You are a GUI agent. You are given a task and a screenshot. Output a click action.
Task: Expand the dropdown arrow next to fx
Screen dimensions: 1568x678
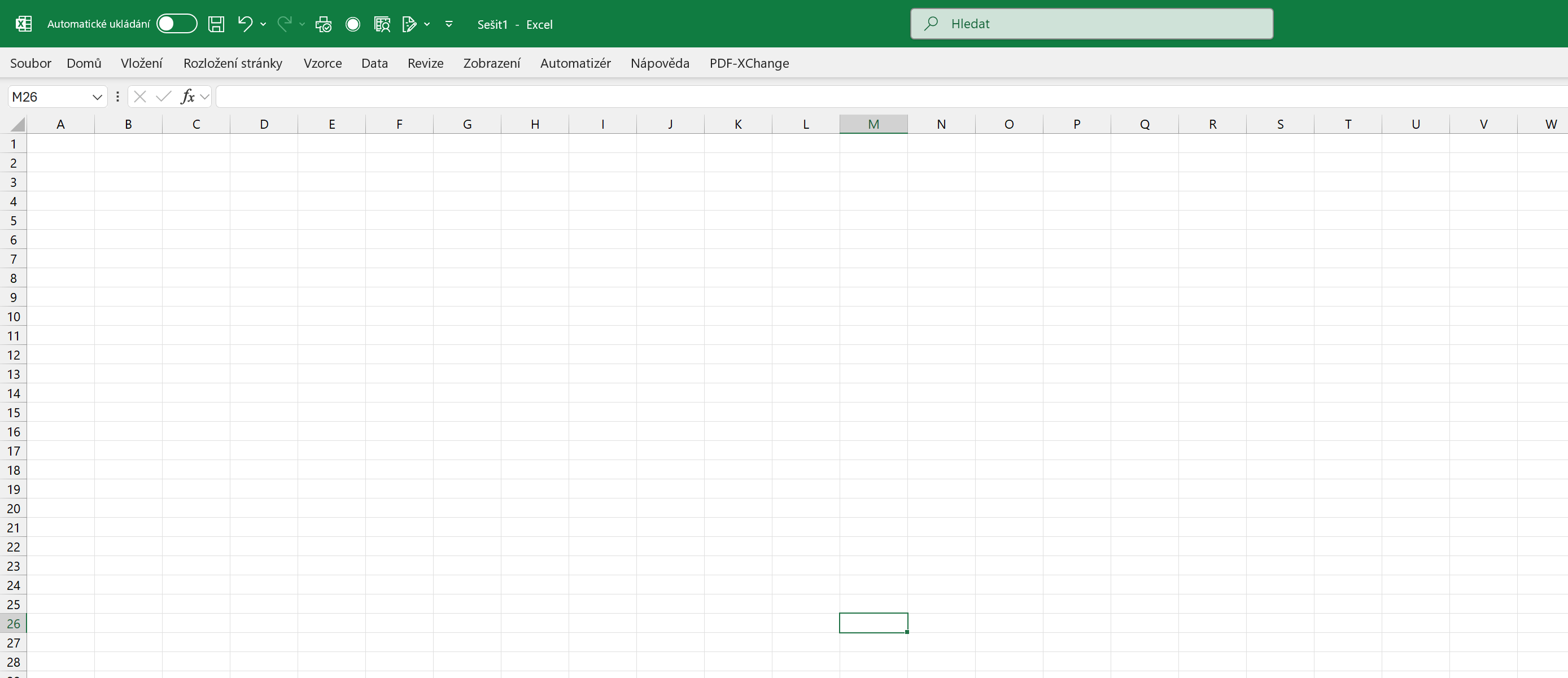coord(204,97)
